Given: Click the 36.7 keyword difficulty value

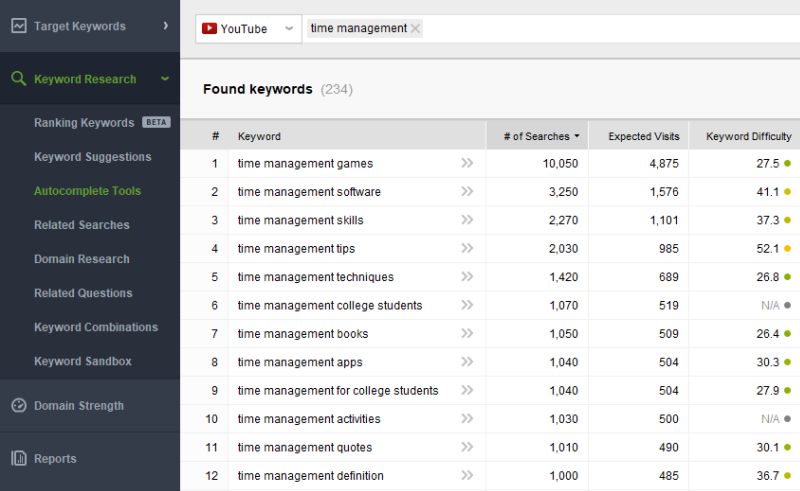Looking at the screenshot, I should click(x=767, y=476).
